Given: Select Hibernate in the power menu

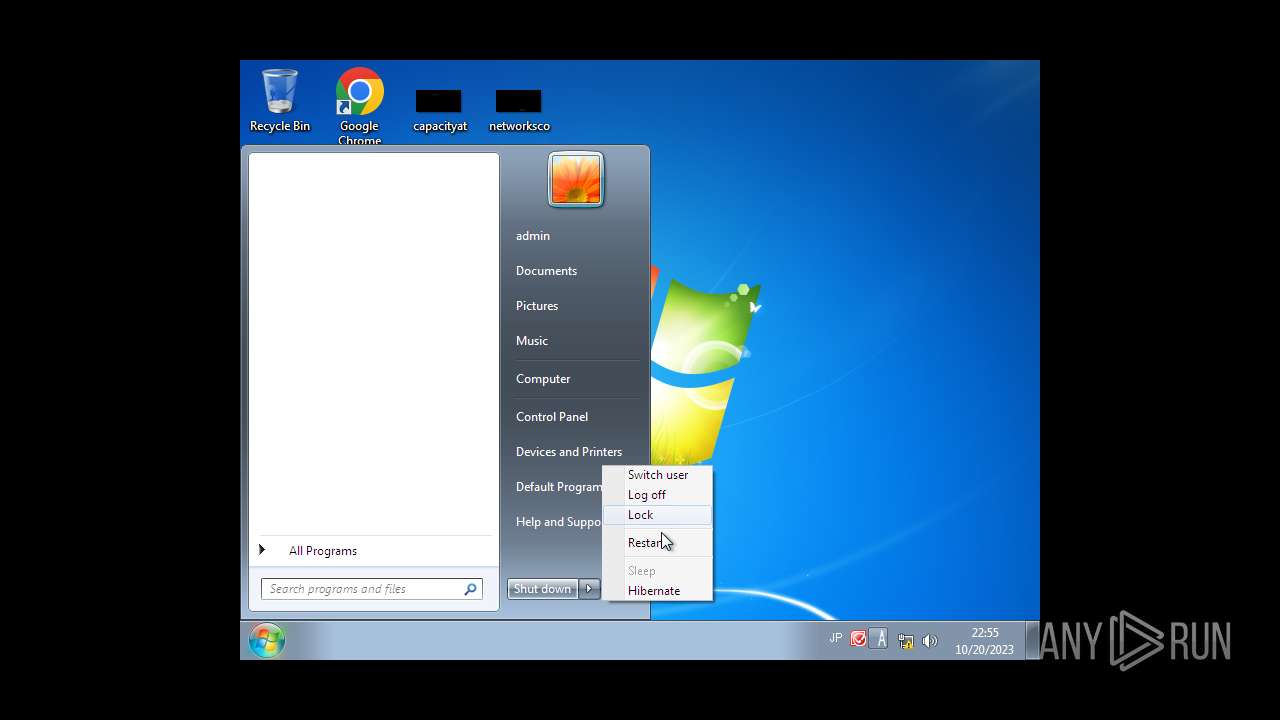Looking at the screenshot, I should [x=658, y=591].
